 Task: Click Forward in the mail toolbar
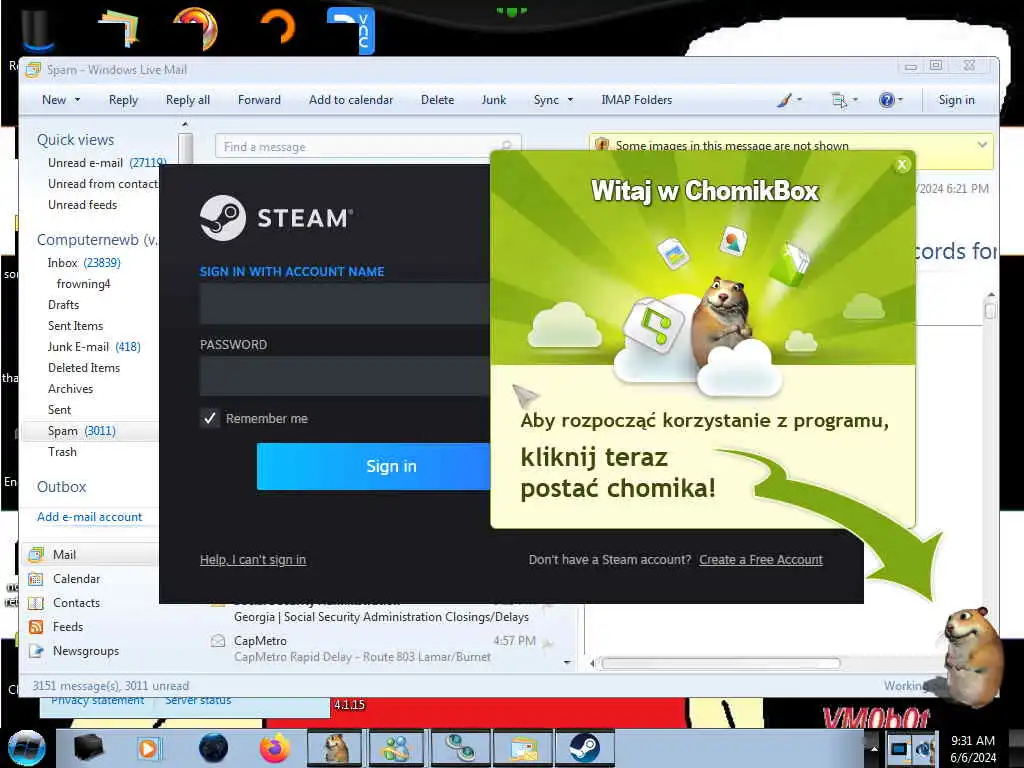click(259, 100)
